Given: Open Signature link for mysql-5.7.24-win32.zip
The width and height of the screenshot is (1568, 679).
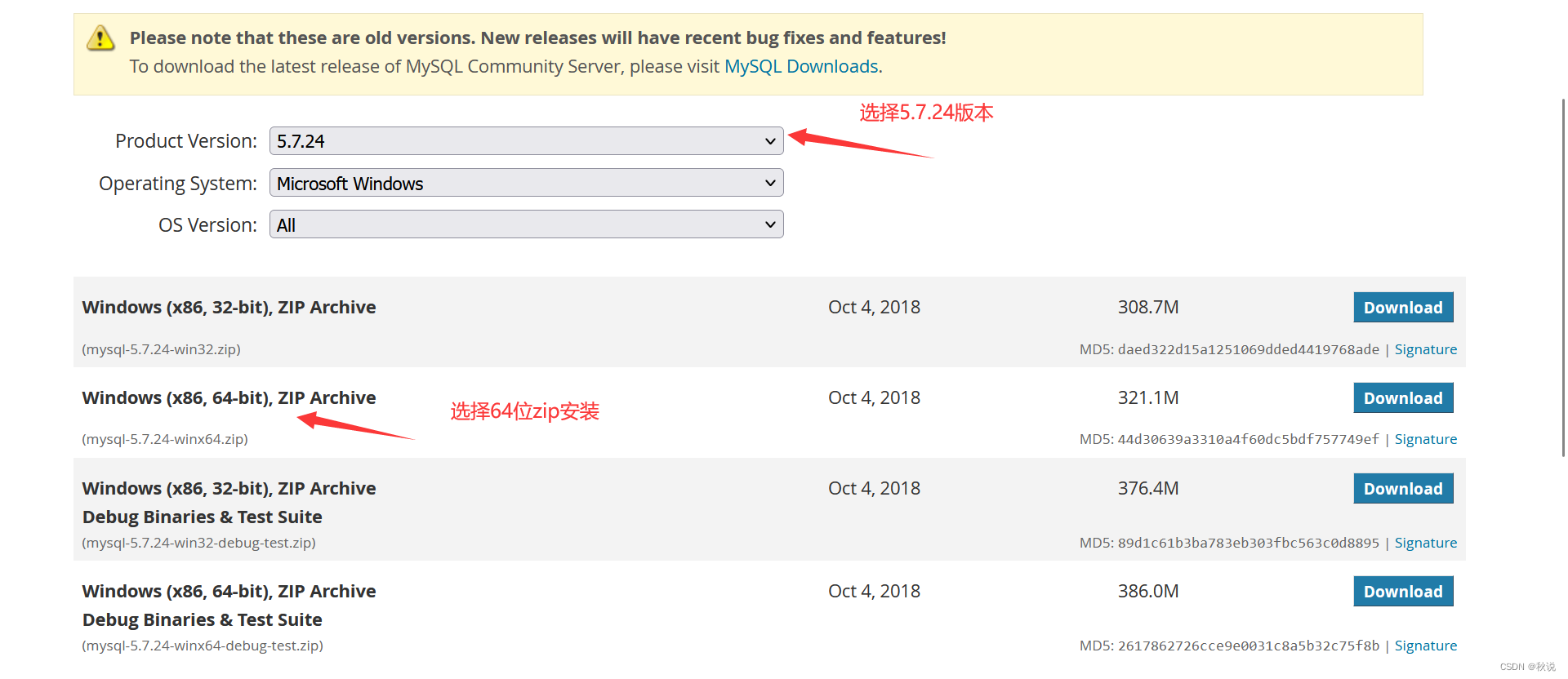Looking at the screenshot, I should click(1426, 349).
